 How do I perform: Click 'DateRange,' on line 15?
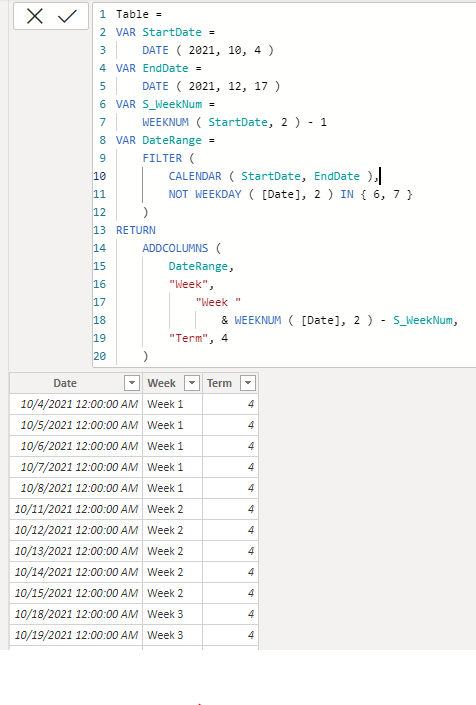tap(201, 266)
